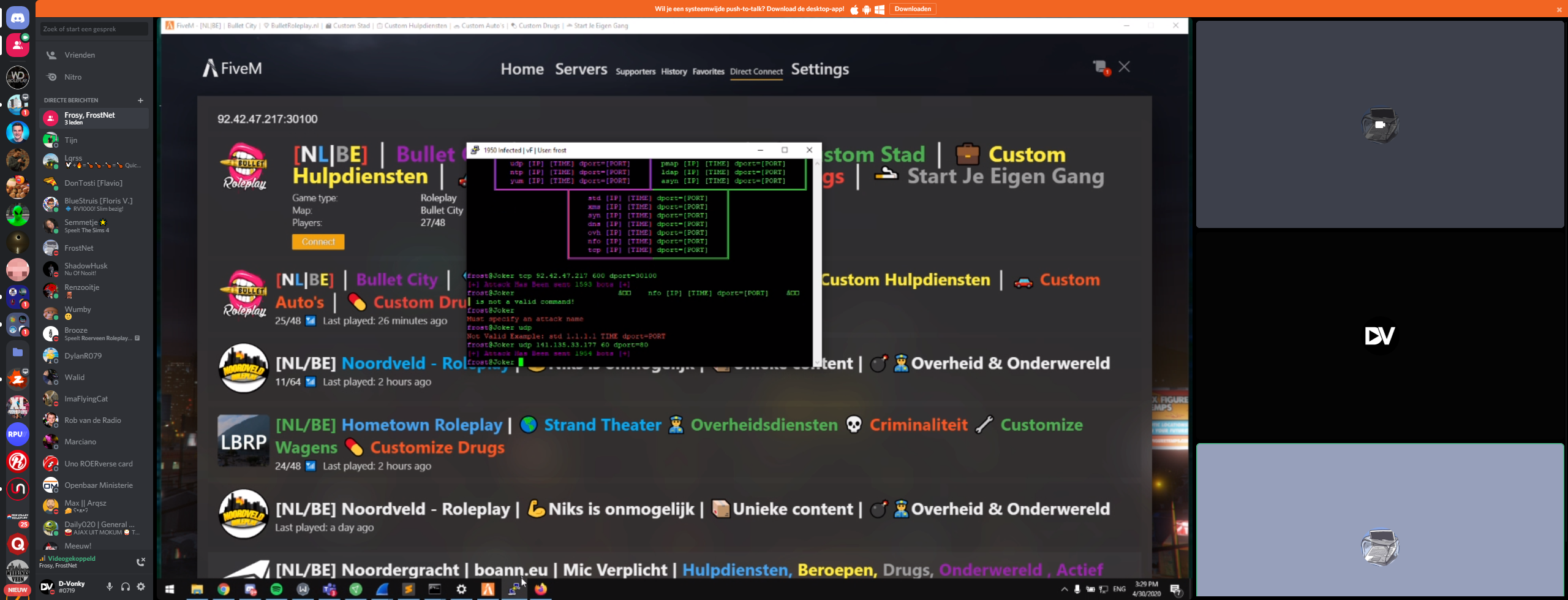This screenshot has height=600, width=1568.
Task: Click the red Q server icon
Action: 18,544
